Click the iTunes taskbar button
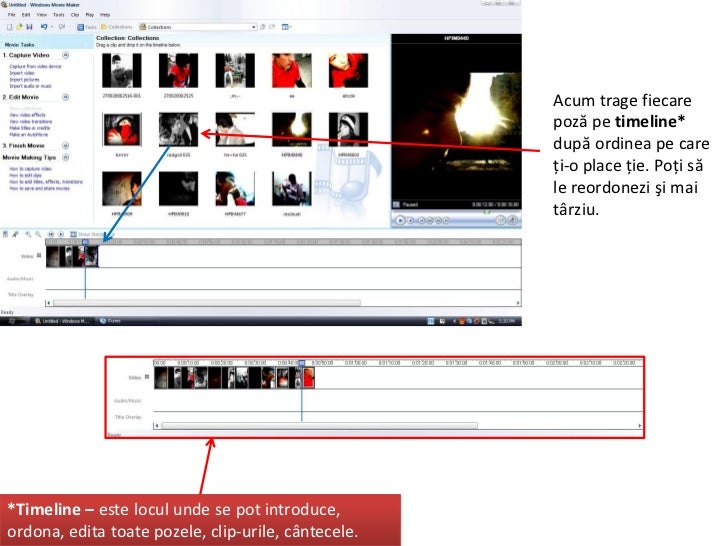Viewport: 728px width, 546px height. [x=110, y=321]
